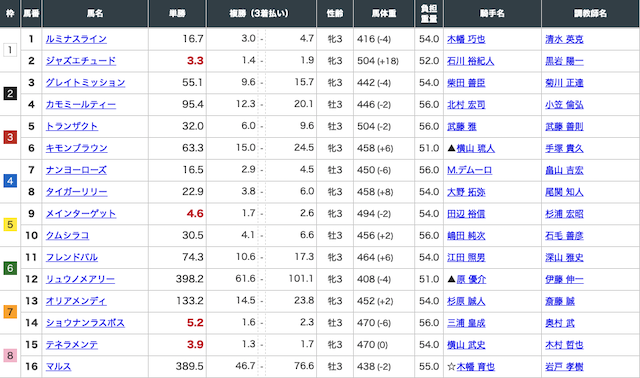Screen dimensions: 640x378
Task: Open jockey 江田 照男 profile
Action: (466, 258)
